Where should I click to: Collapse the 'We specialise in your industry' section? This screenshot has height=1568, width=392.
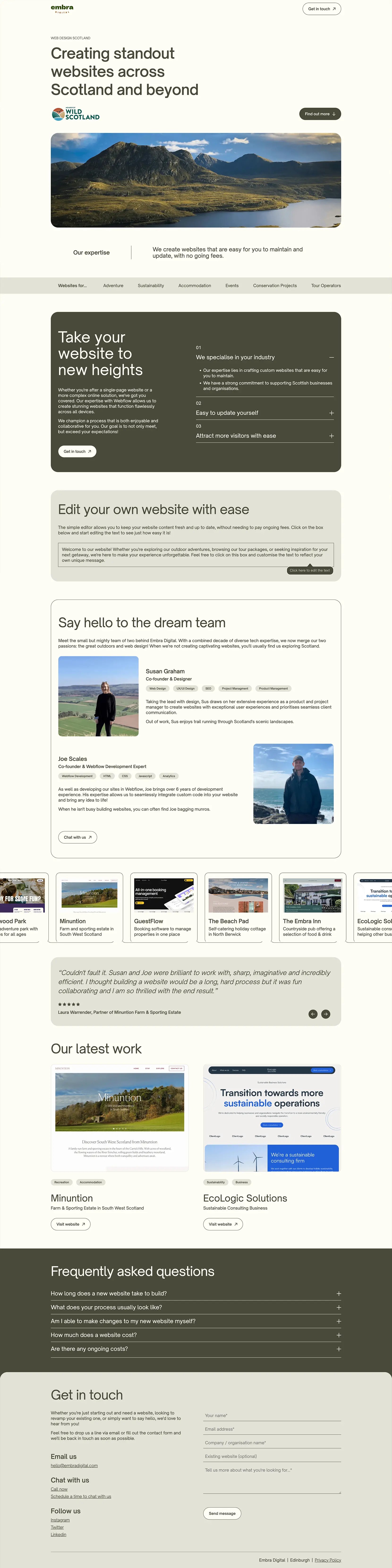[265, 357]
